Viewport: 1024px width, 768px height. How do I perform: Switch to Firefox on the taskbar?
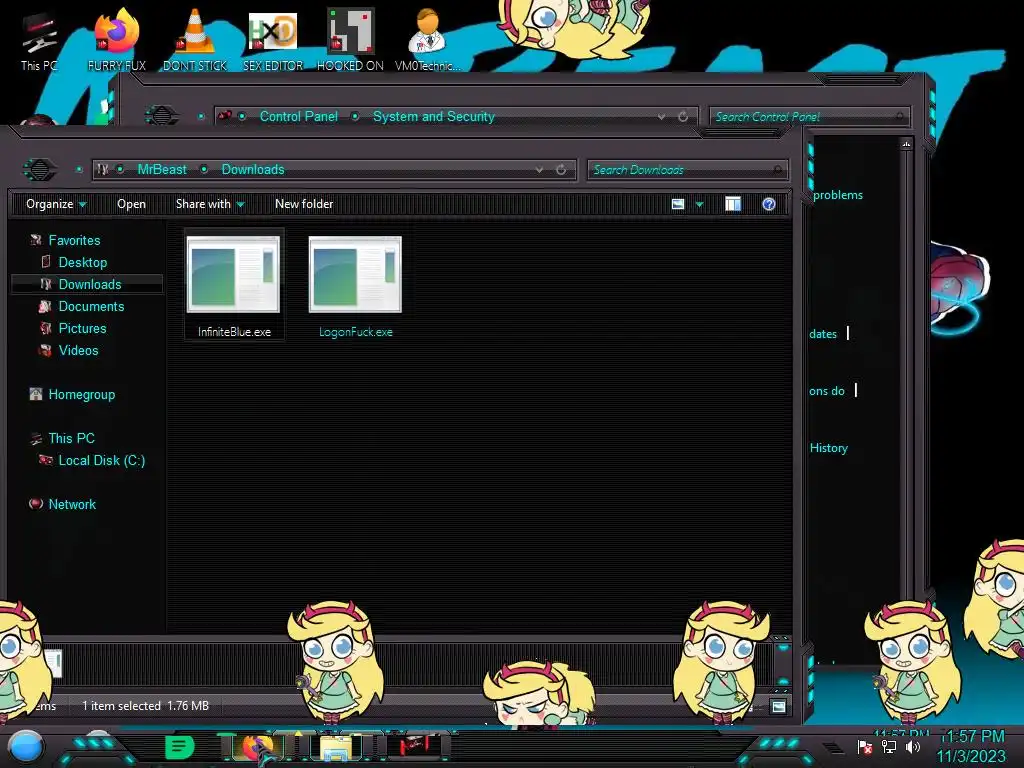click(x=258, y=746)
